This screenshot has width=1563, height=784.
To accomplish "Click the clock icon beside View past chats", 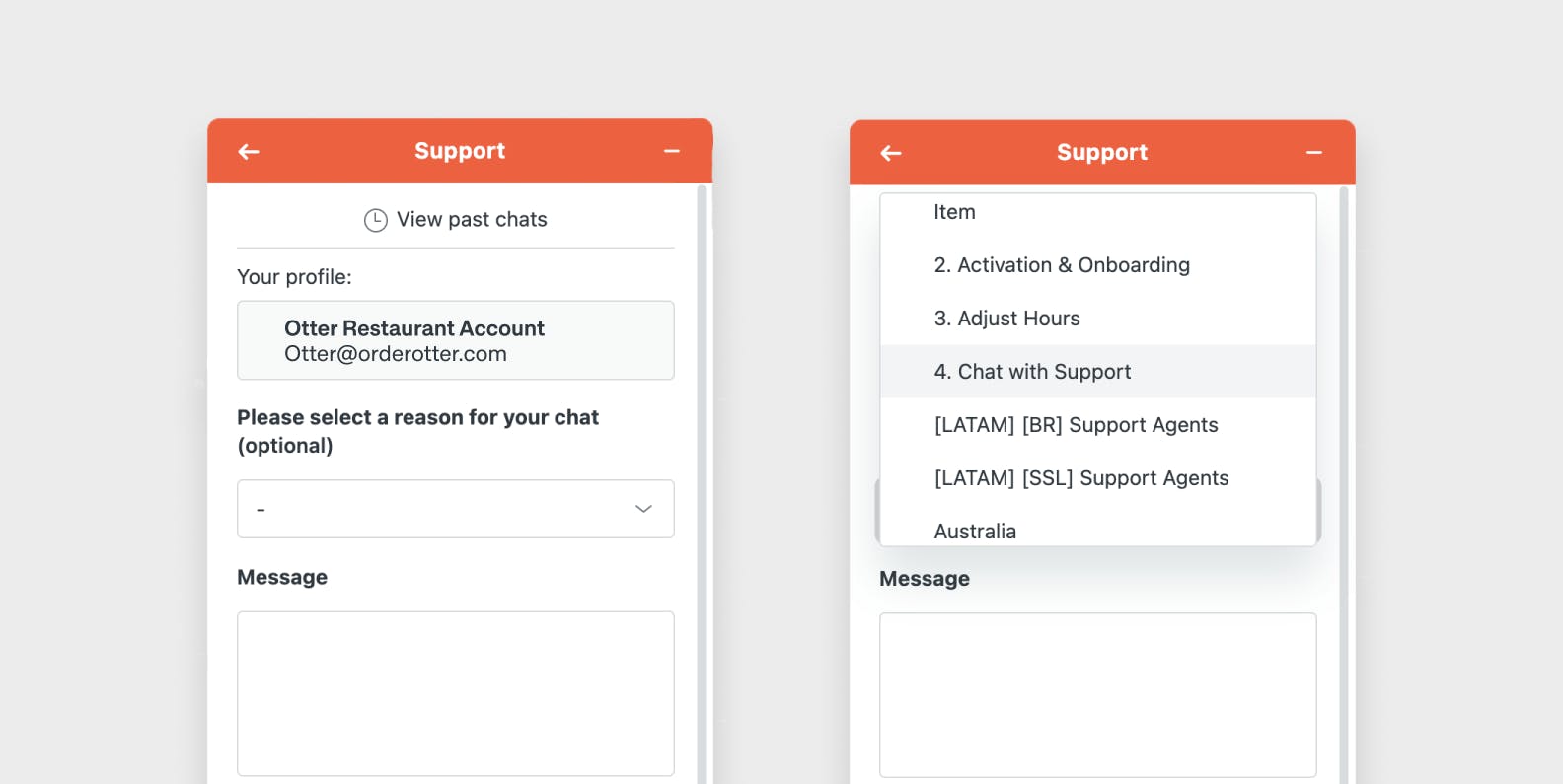I will (376, 220).
